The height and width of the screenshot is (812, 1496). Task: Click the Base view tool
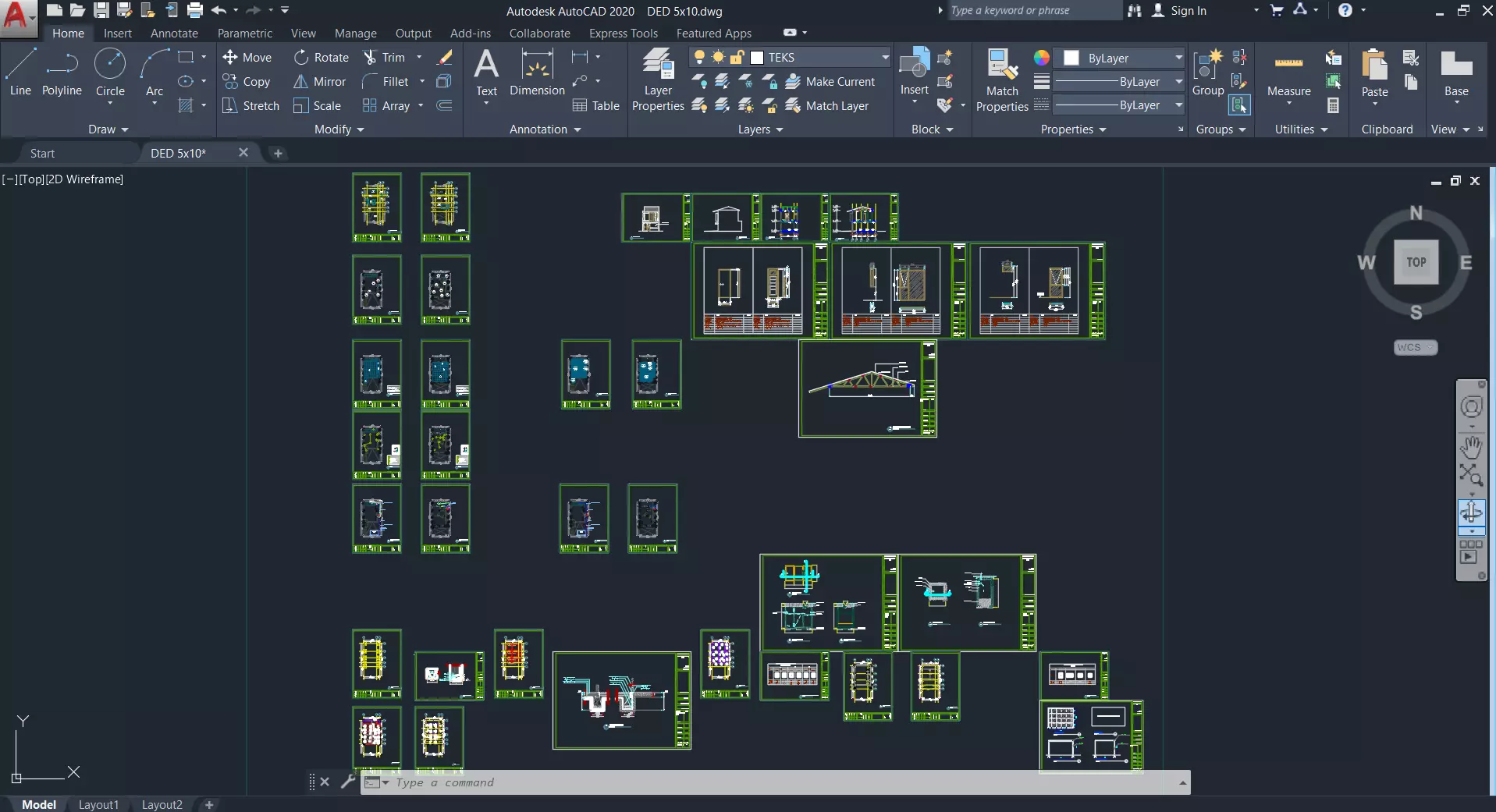pos(1456,73)
